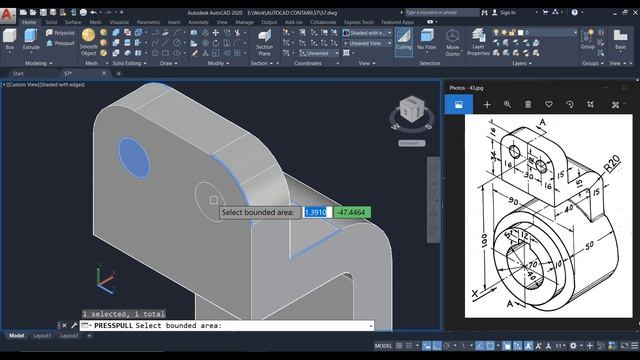Click the PRESSPULL command line input

tap(227, 325)
